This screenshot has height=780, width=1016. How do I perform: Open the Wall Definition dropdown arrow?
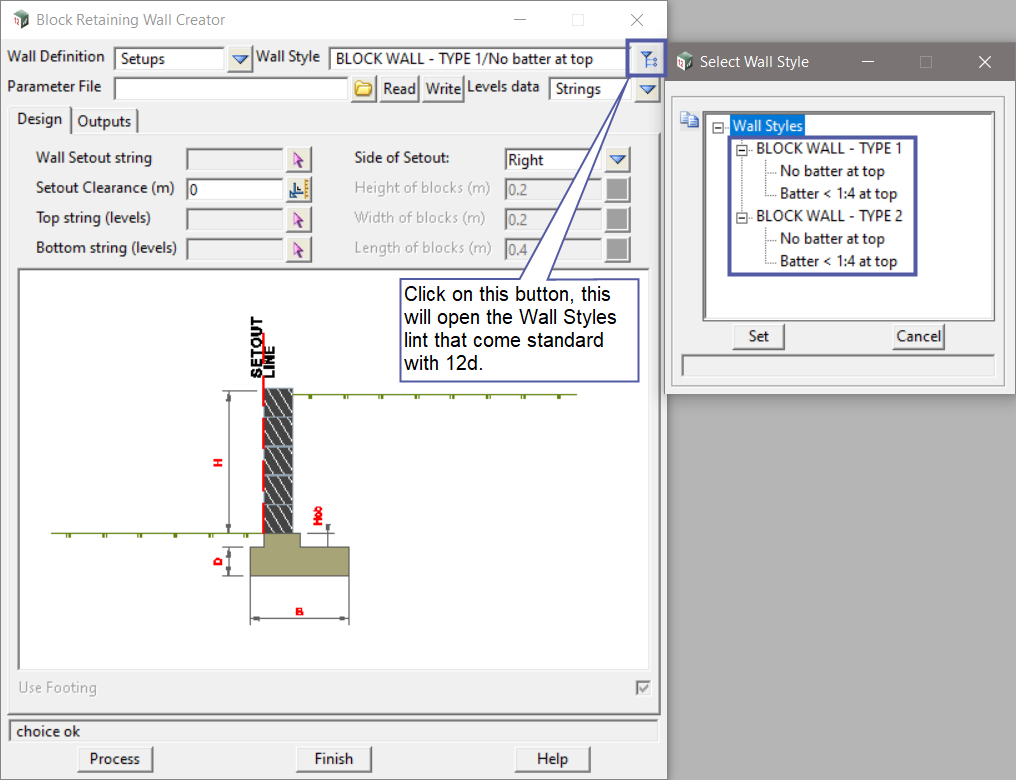240,59
